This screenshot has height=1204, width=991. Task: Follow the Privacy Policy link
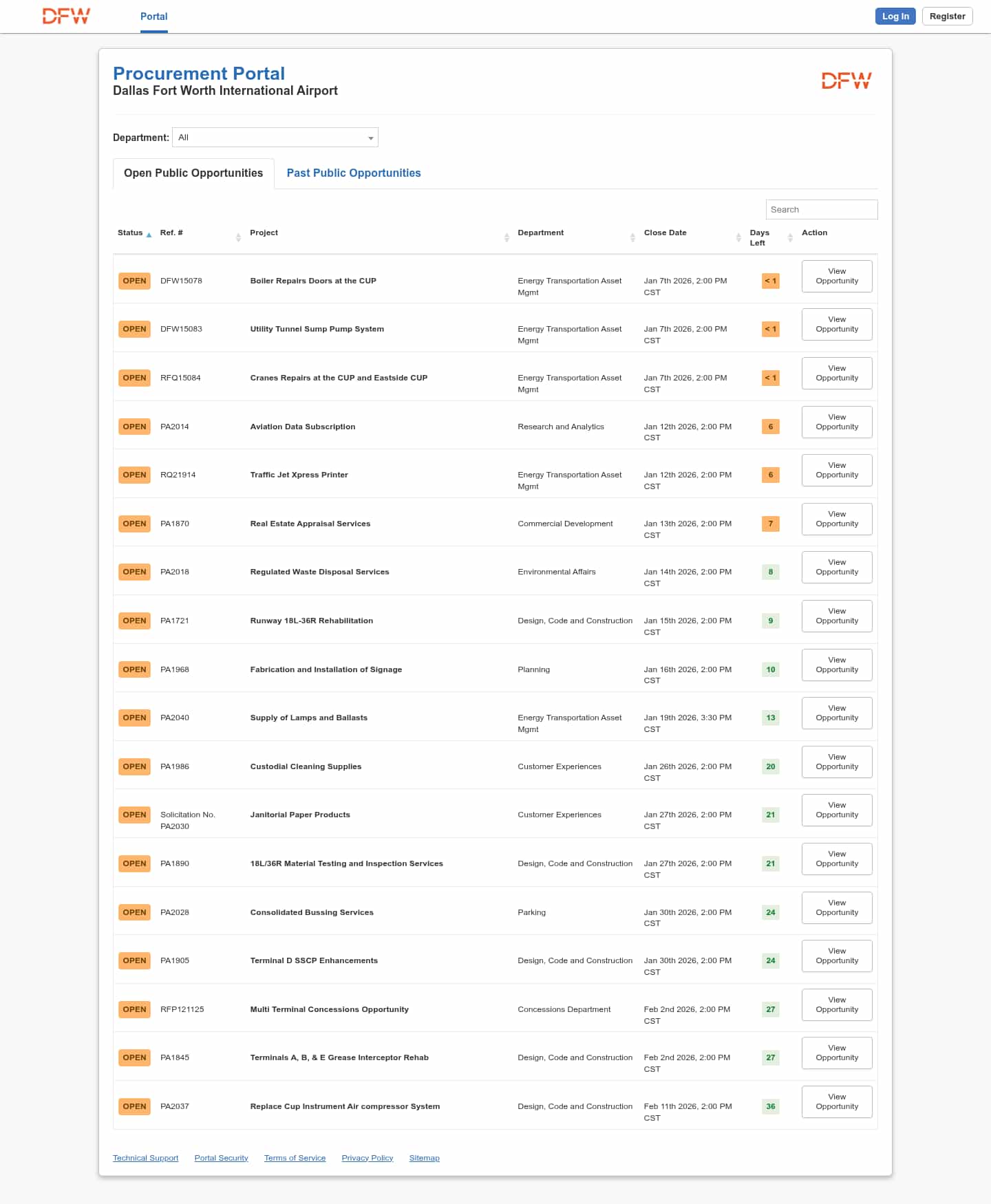[x=367, y=1158]
